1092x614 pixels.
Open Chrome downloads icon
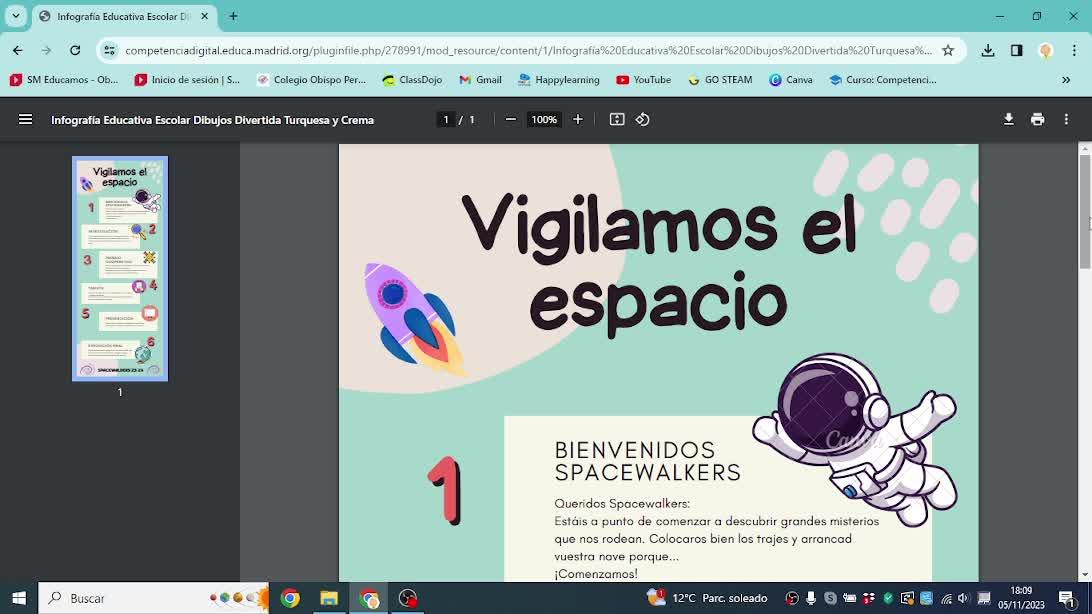(x=988, y=50)
